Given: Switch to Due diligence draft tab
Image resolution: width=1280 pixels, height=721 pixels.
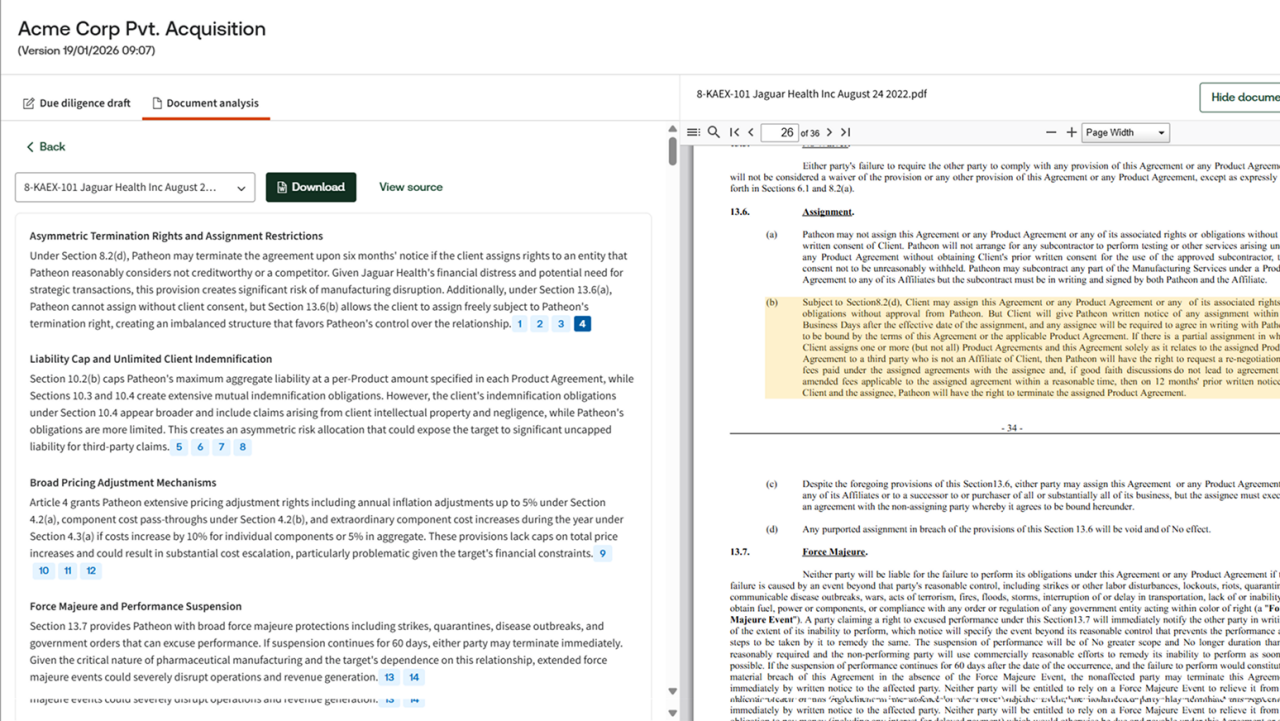Looking at the screenshot, I should [x=76, y=103].
